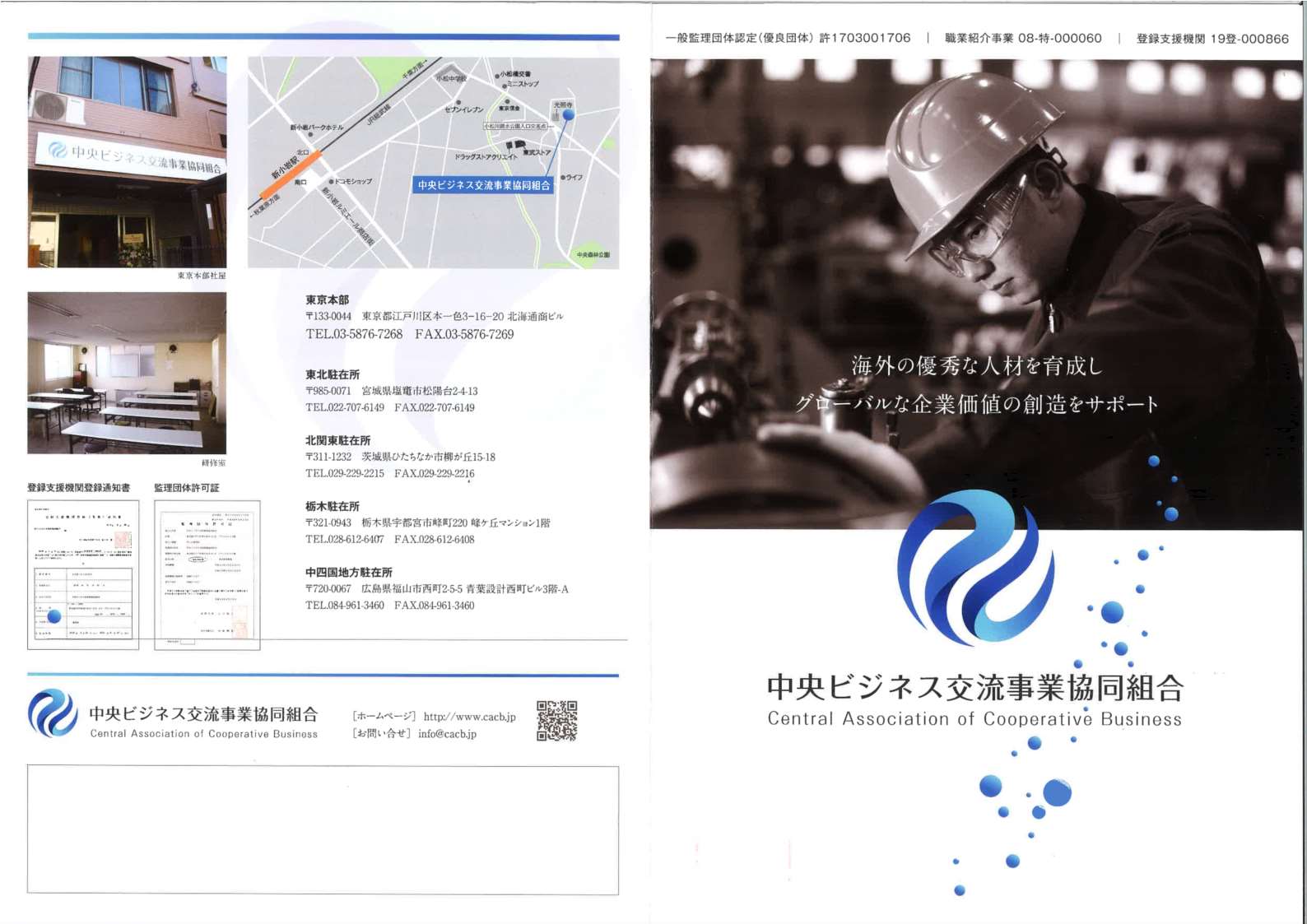Click the セブンイレブン label on the map
Viewport: 1307px width, 924px height.
point(463,109)
